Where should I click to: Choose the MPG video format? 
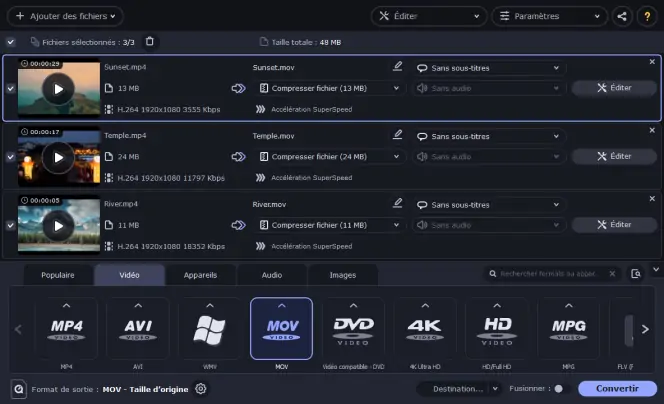coord(569,329)
